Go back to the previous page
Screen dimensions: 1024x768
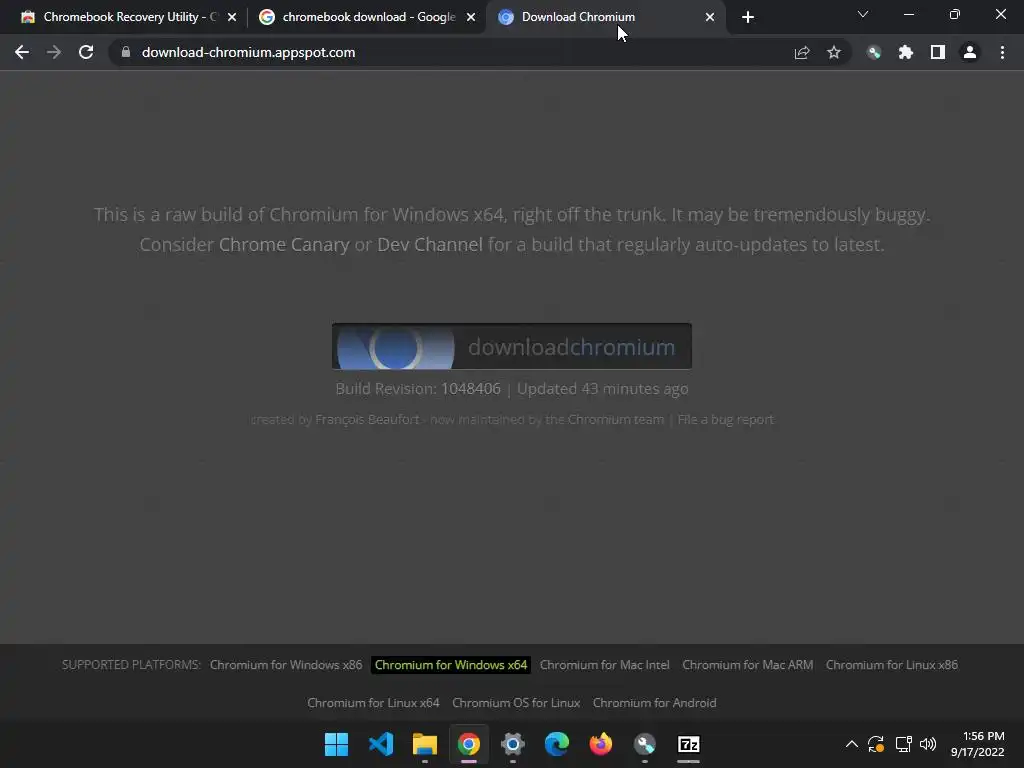point(22,52)
